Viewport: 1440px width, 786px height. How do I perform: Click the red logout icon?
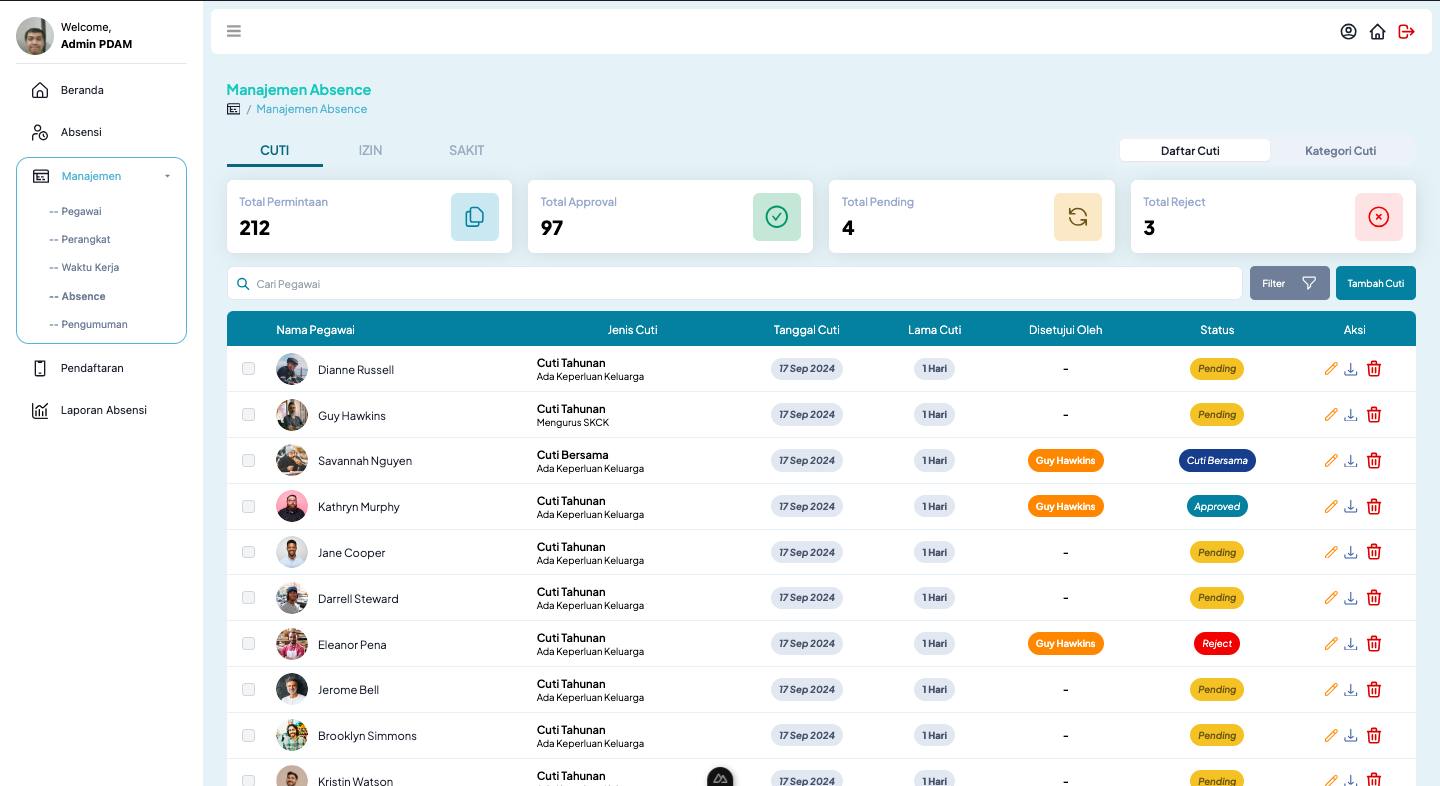coord(1406,32)
